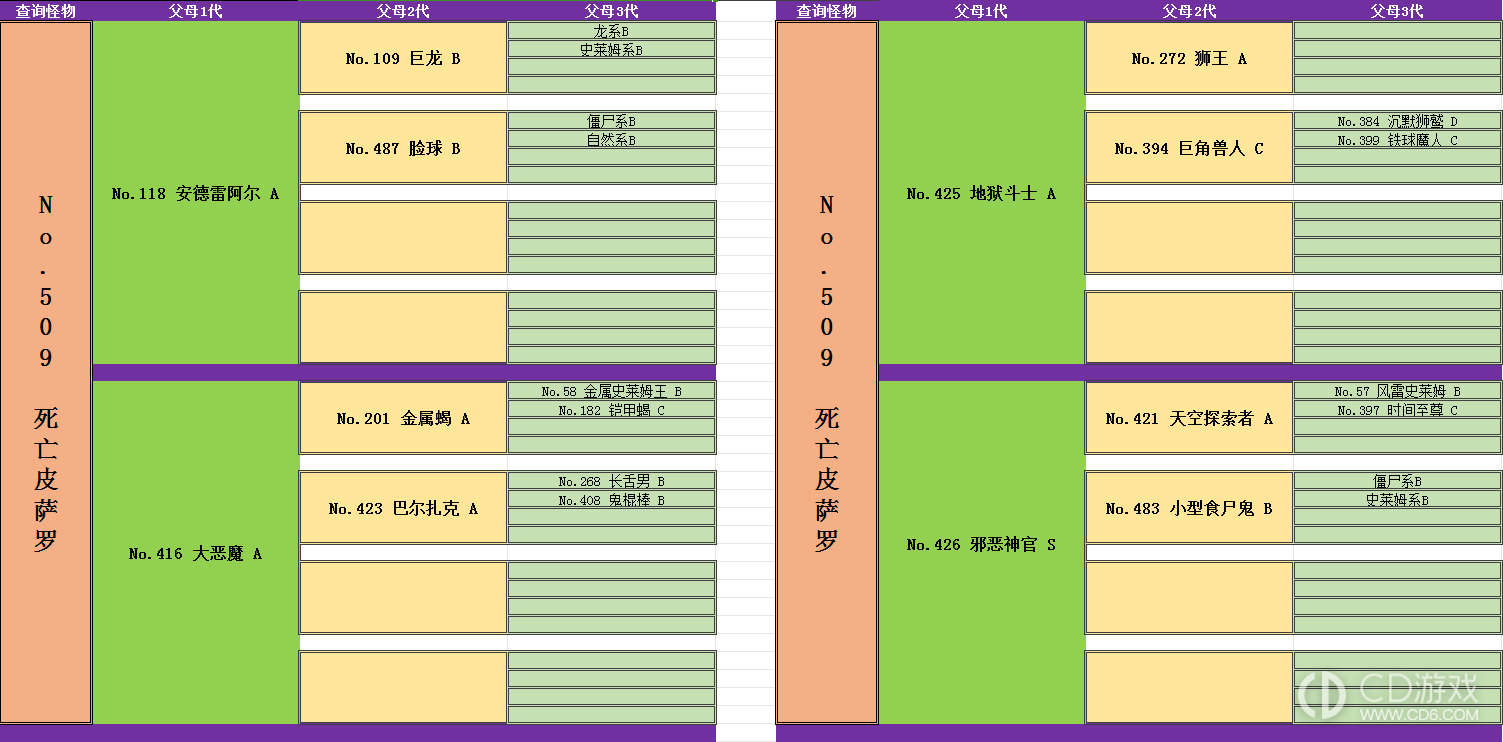Select 僵尸系B beside No.483 小型食尸鬼
Screen dimensions: 1503x742
[1398, 481]
